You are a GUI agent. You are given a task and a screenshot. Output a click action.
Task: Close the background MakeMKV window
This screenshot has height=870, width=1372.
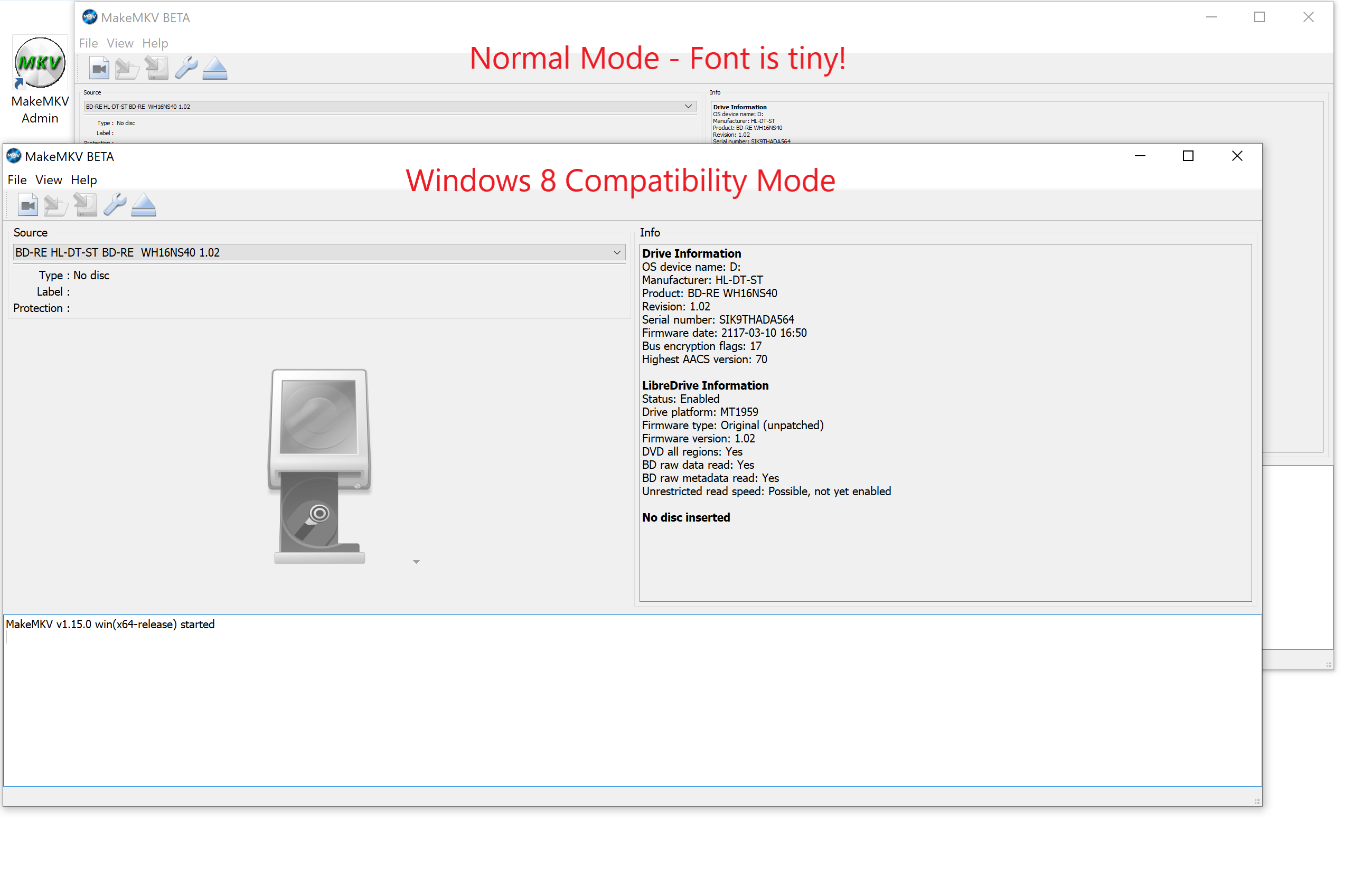(x=1308, y=17)
